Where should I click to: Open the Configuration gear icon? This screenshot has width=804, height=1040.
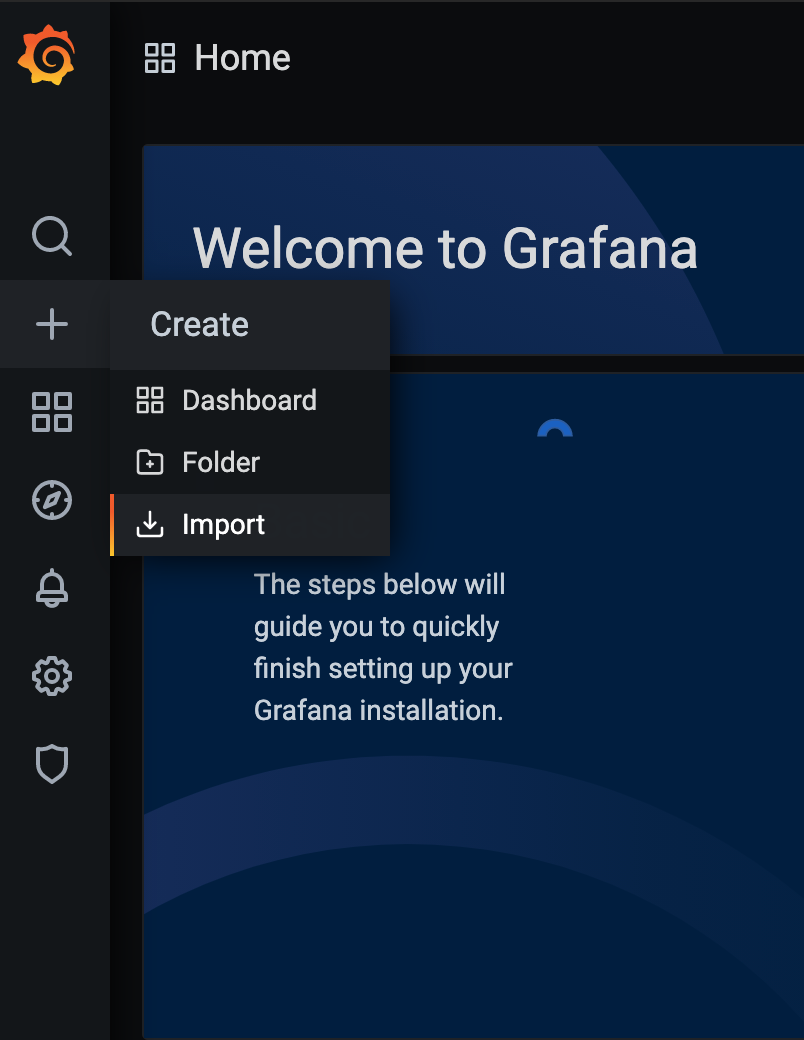[52, 677]
